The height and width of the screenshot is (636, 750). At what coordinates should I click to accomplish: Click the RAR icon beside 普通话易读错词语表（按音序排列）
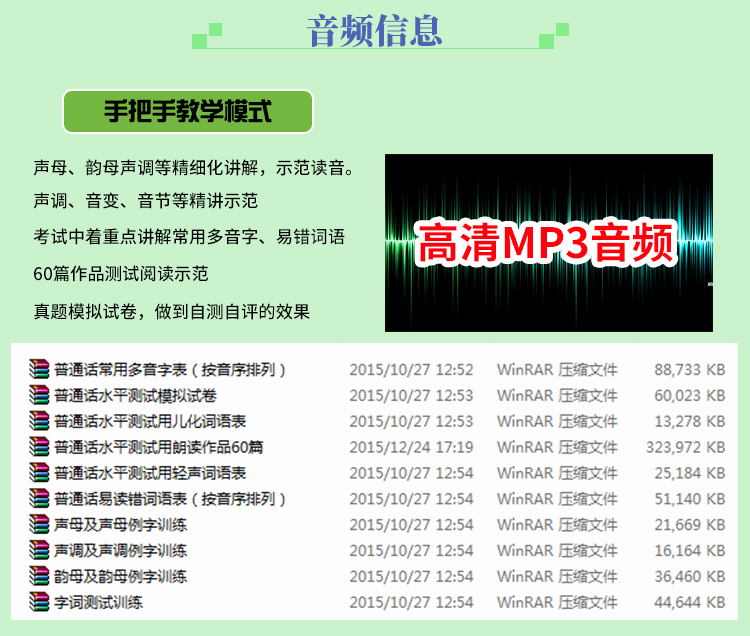[39, 499]
